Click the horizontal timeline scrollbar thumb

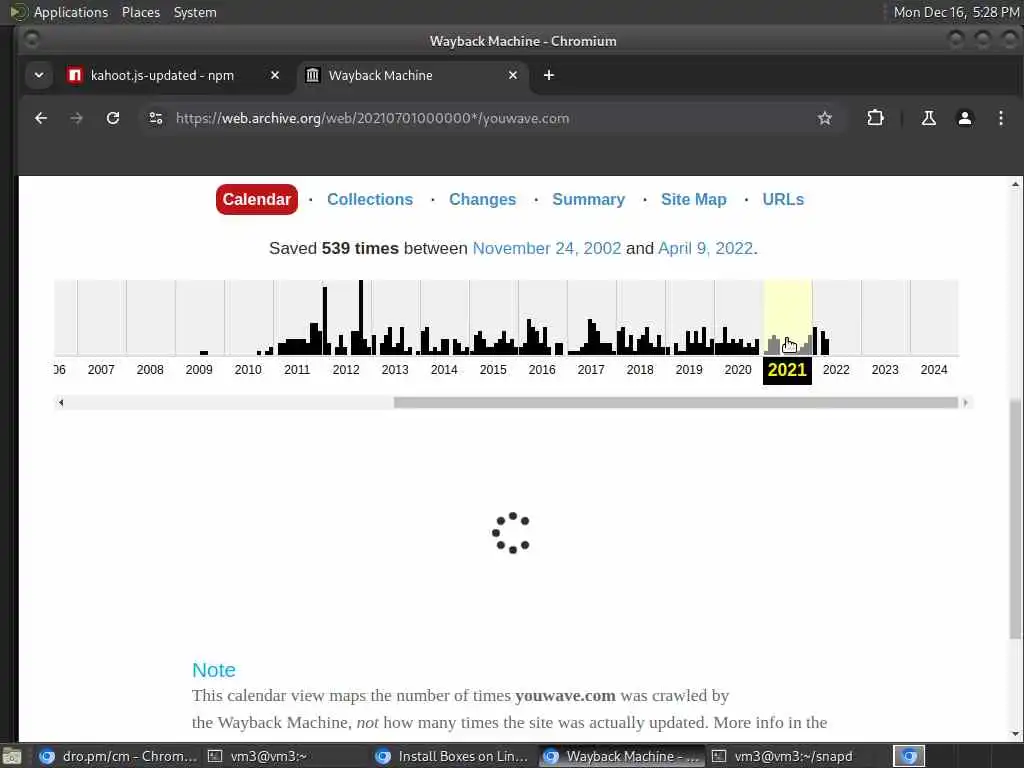[x=675, y=402]
